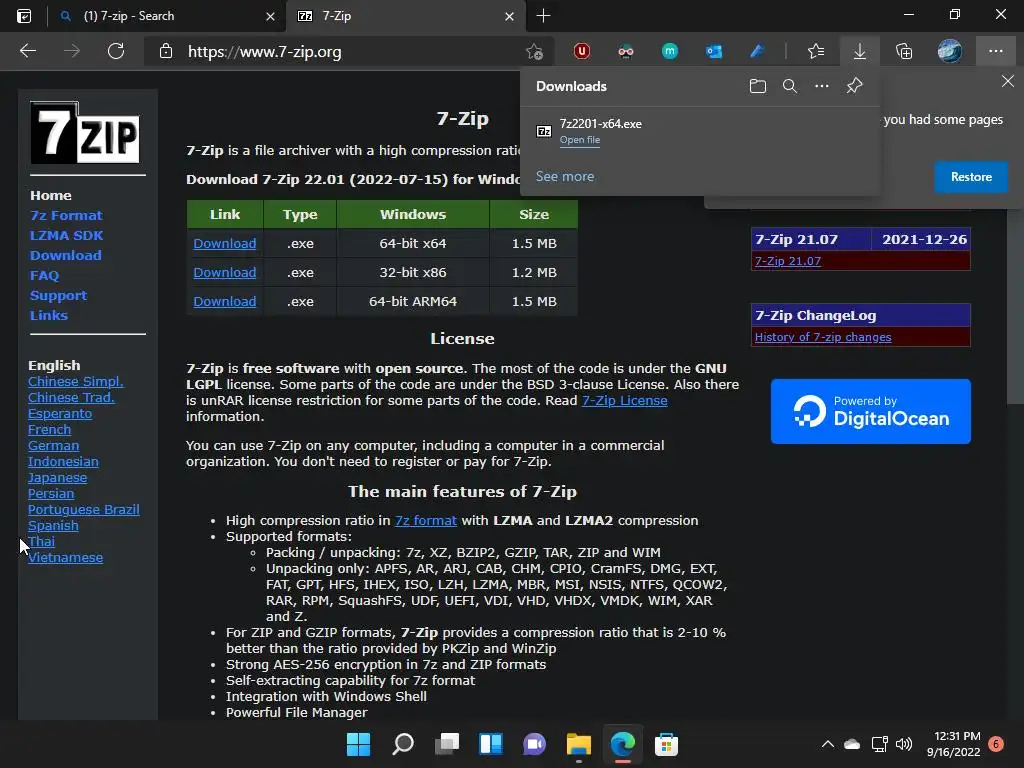Viewport: 1024px width, 768px height.
Task: Open the glasses-face extension icon
Action: click(626, 51)
